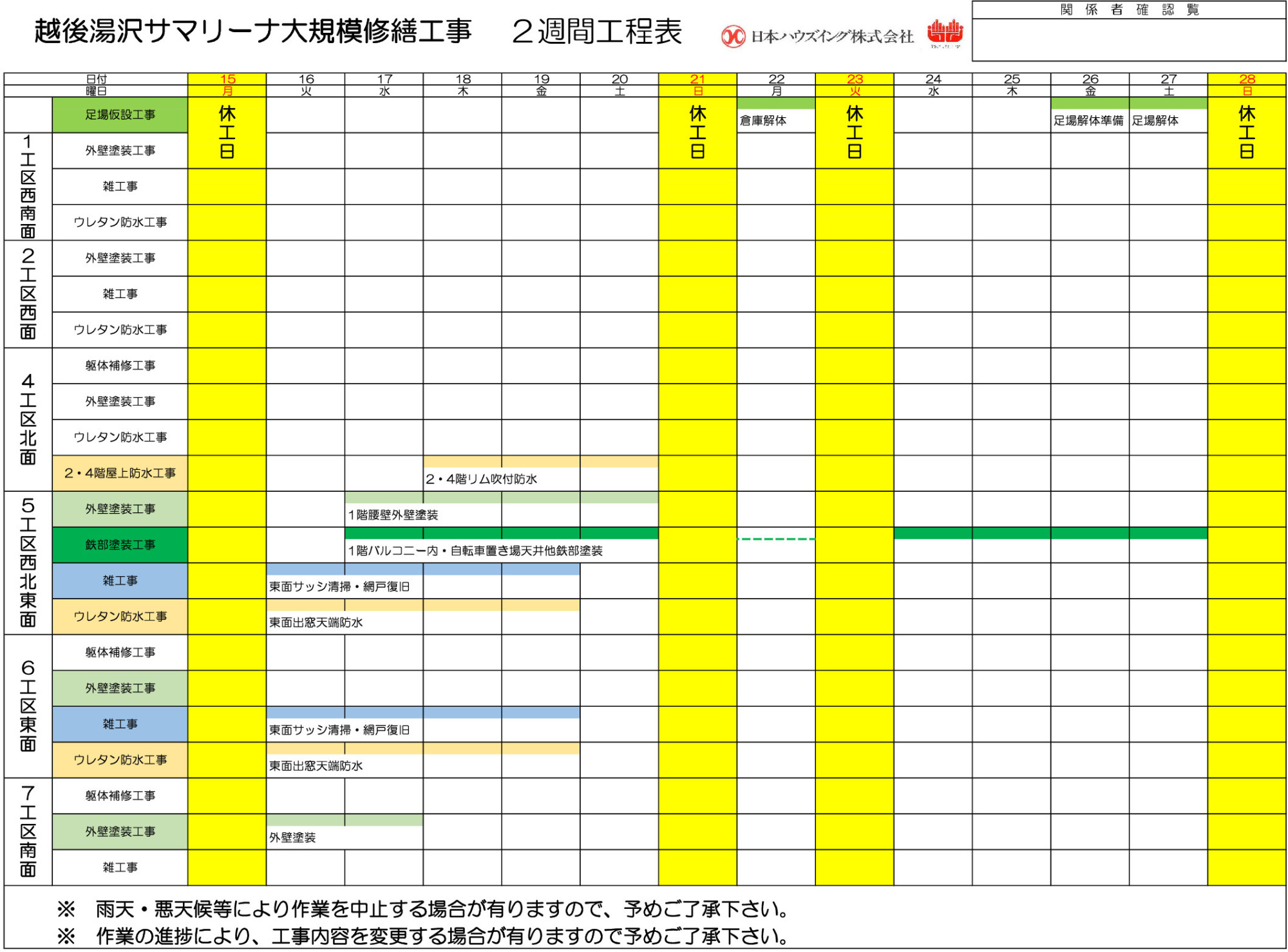Select 躯体補修工事 in 4工区北面

coord(120,366)
